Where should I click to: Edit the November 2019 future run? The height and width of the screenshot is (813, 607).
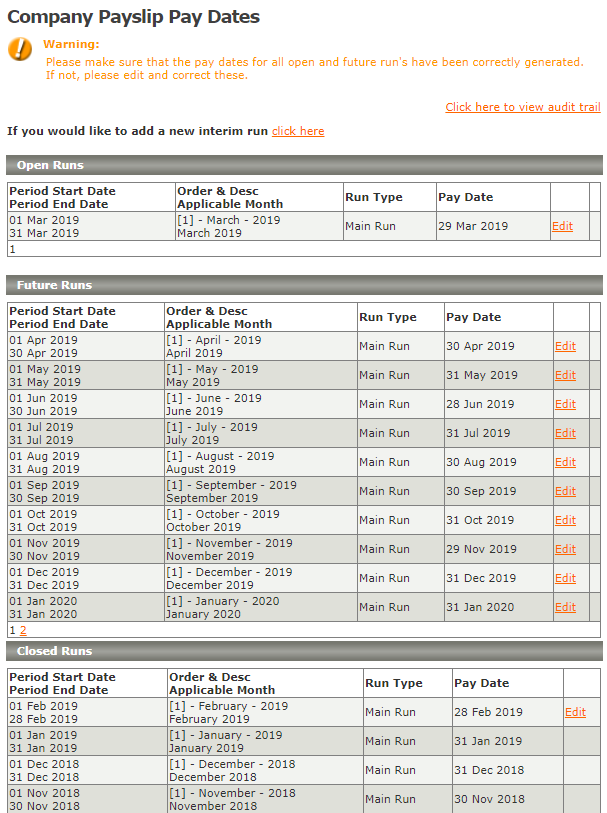(x=565, y=550)
